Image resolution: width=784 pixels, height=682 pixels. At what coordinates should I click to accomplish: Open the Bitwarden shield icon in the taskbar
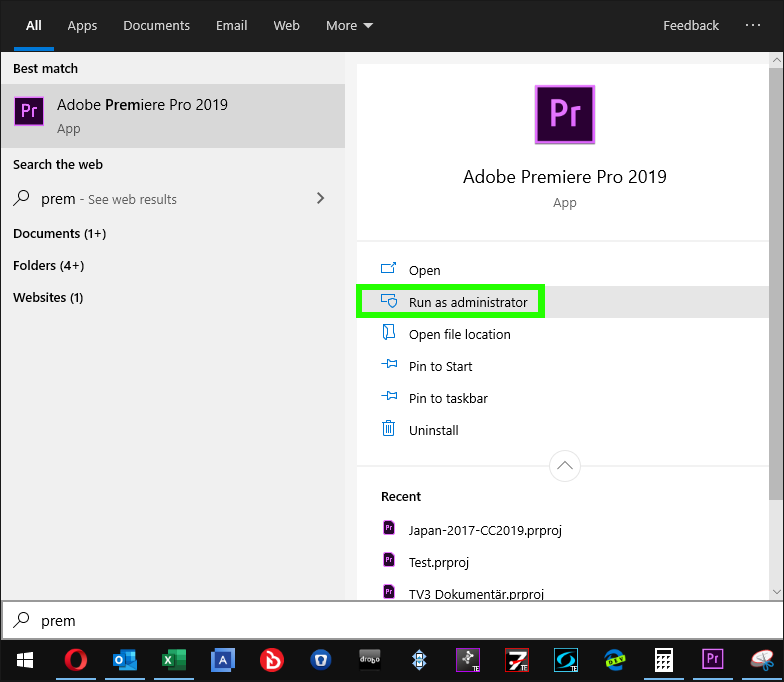coord(321,660)
